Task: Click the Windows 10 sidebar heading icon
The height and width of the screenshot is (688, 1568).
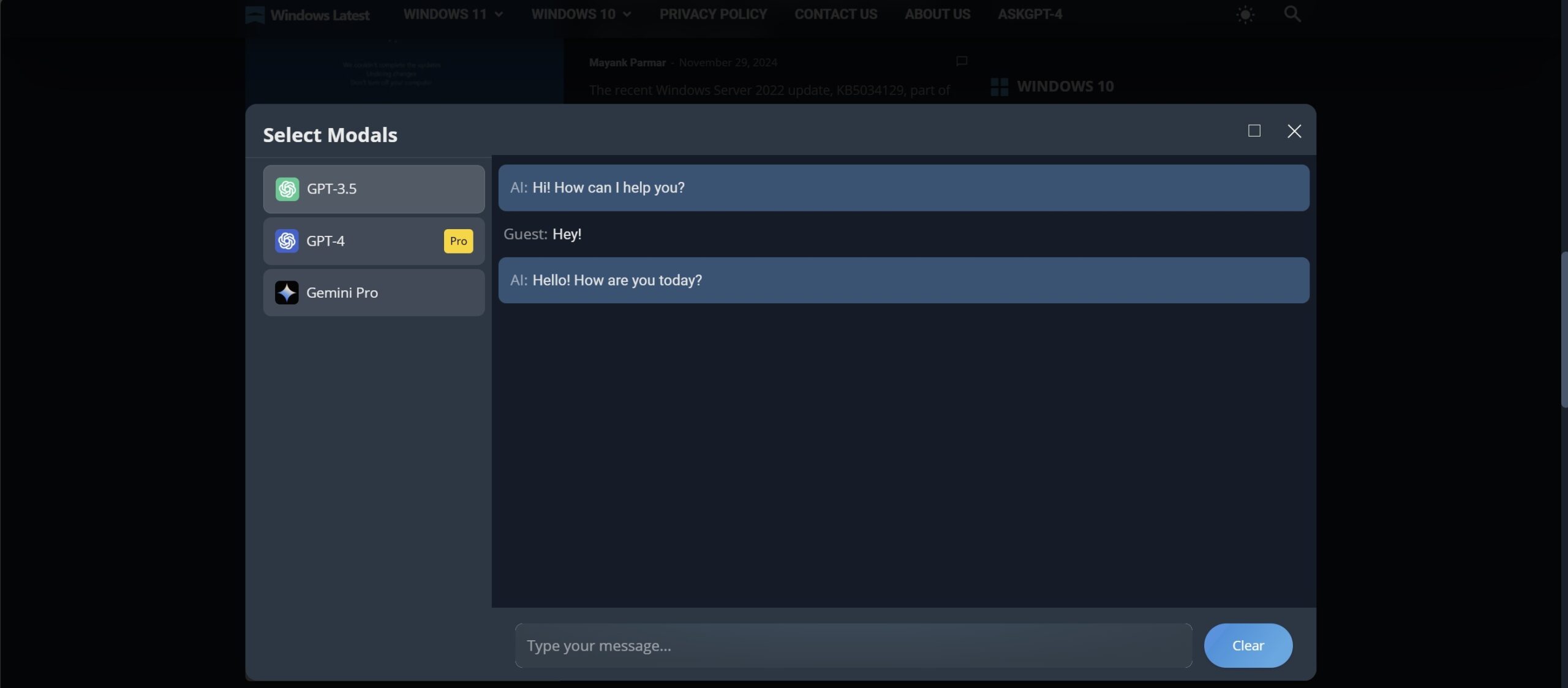Action: coord(999,86)
